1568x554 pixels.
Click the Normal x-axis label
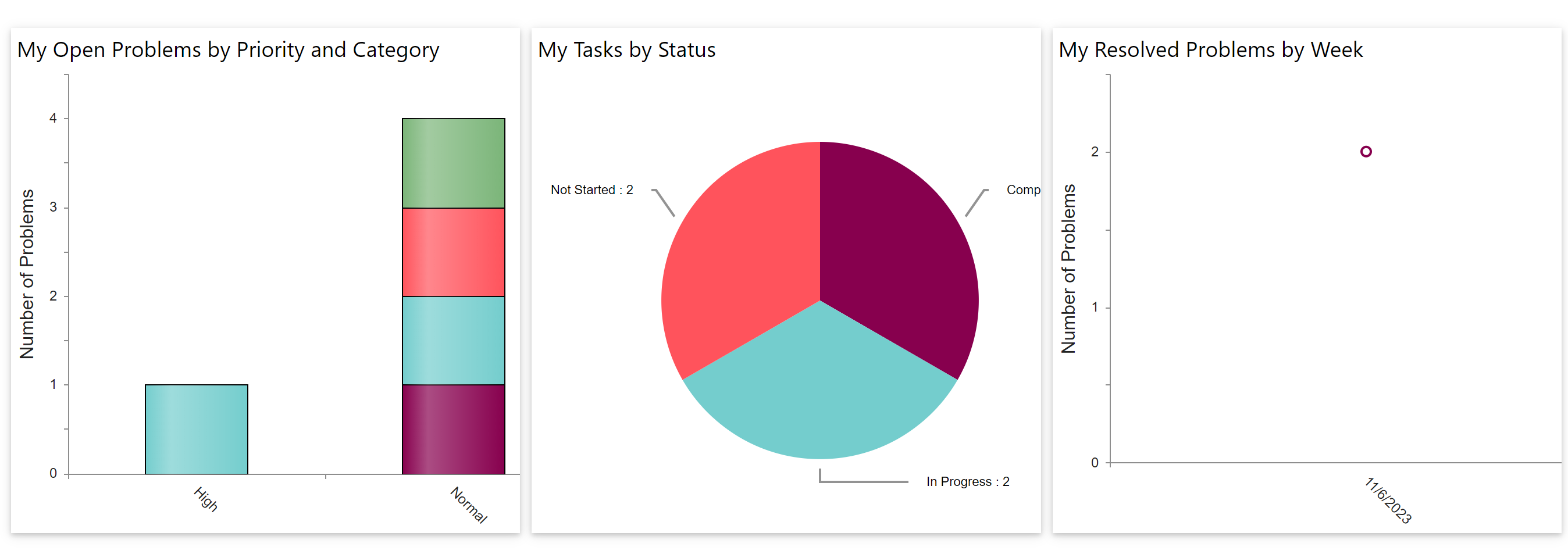(x=469, y=505)
